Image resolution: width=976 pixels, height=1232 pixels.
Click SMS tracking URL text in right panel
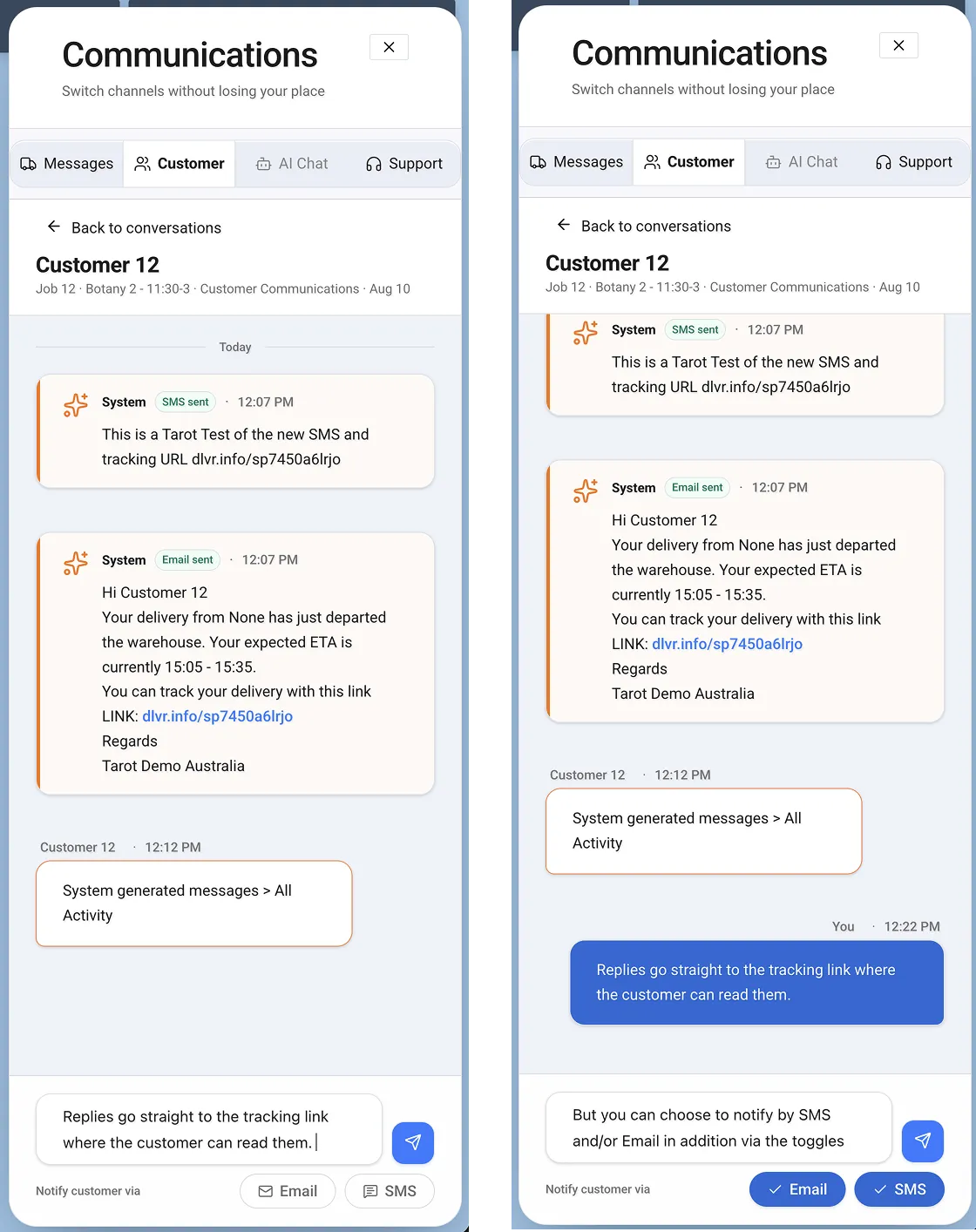776,387
